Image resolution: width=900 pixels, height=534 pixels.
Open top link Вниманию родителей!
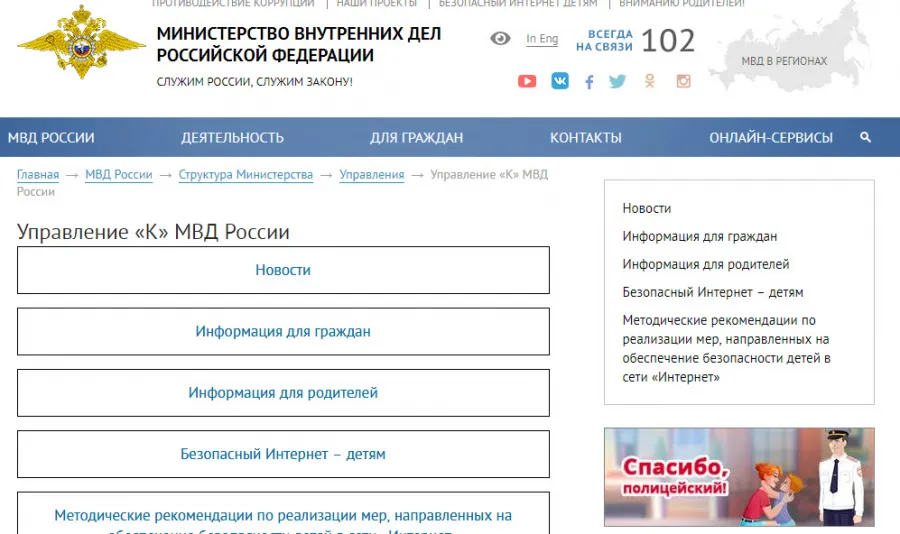pos(681,3)
